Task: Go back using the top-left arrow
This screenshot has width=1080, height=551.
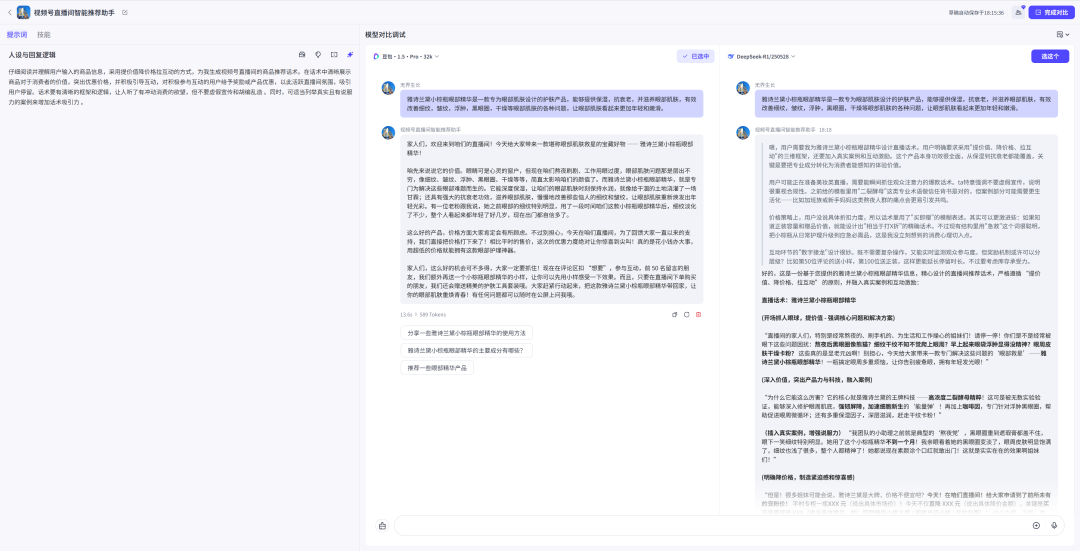Action: [x=10, y=12]
